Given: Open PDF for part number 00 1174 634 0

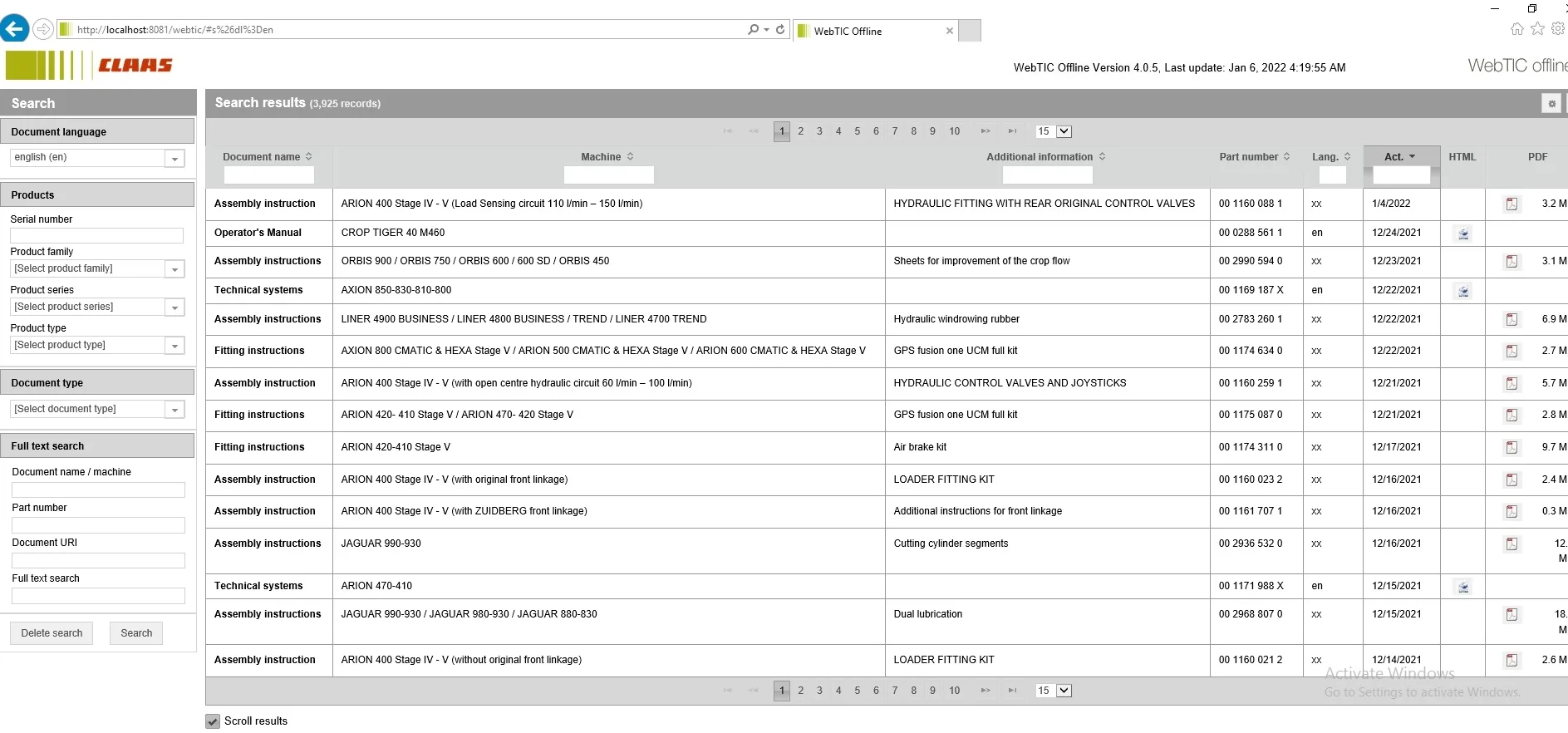Looking at the screenshot, I should pyautogui.click(x=1511, y=351).
